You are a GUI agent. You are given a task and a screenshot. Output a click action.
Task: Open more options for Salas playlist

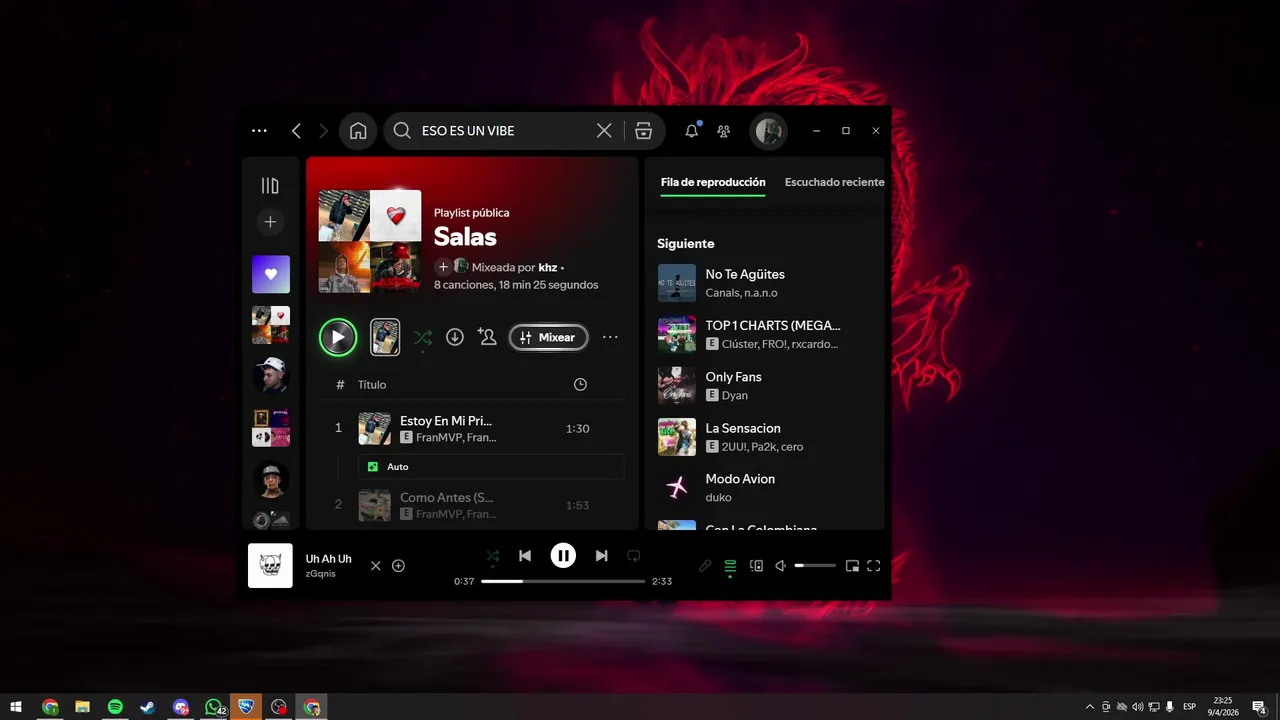click(610, 337)
